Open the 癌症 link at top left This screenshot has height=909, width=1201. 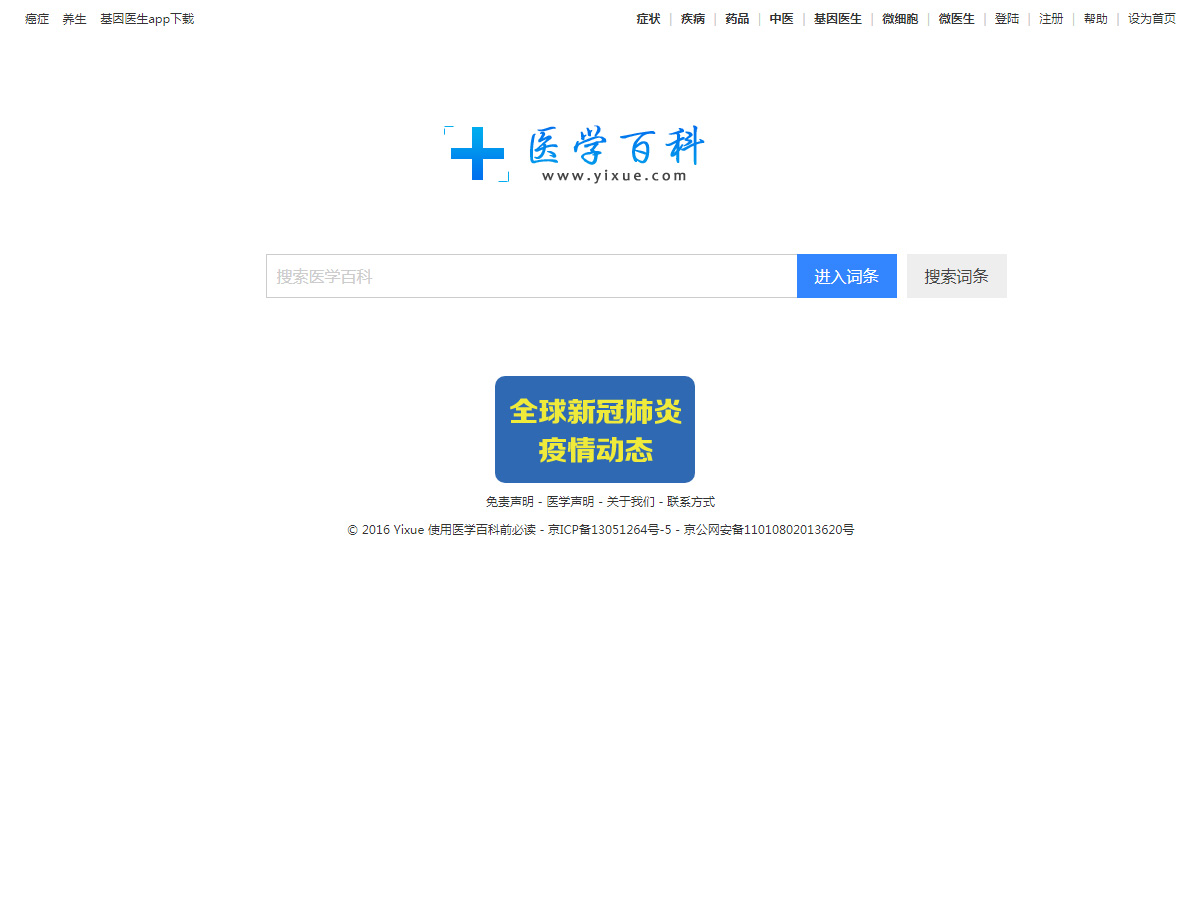click(37, 19)
